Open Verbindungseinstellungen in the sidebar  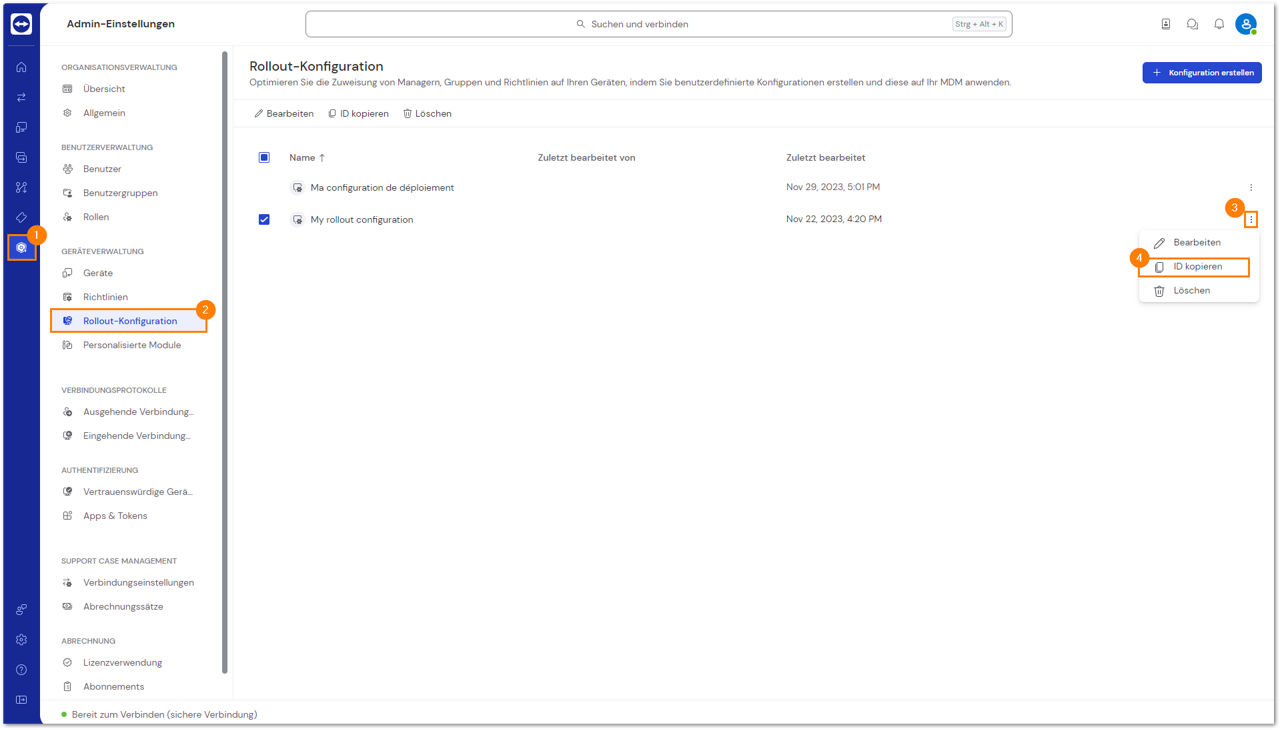pos(136,583)
